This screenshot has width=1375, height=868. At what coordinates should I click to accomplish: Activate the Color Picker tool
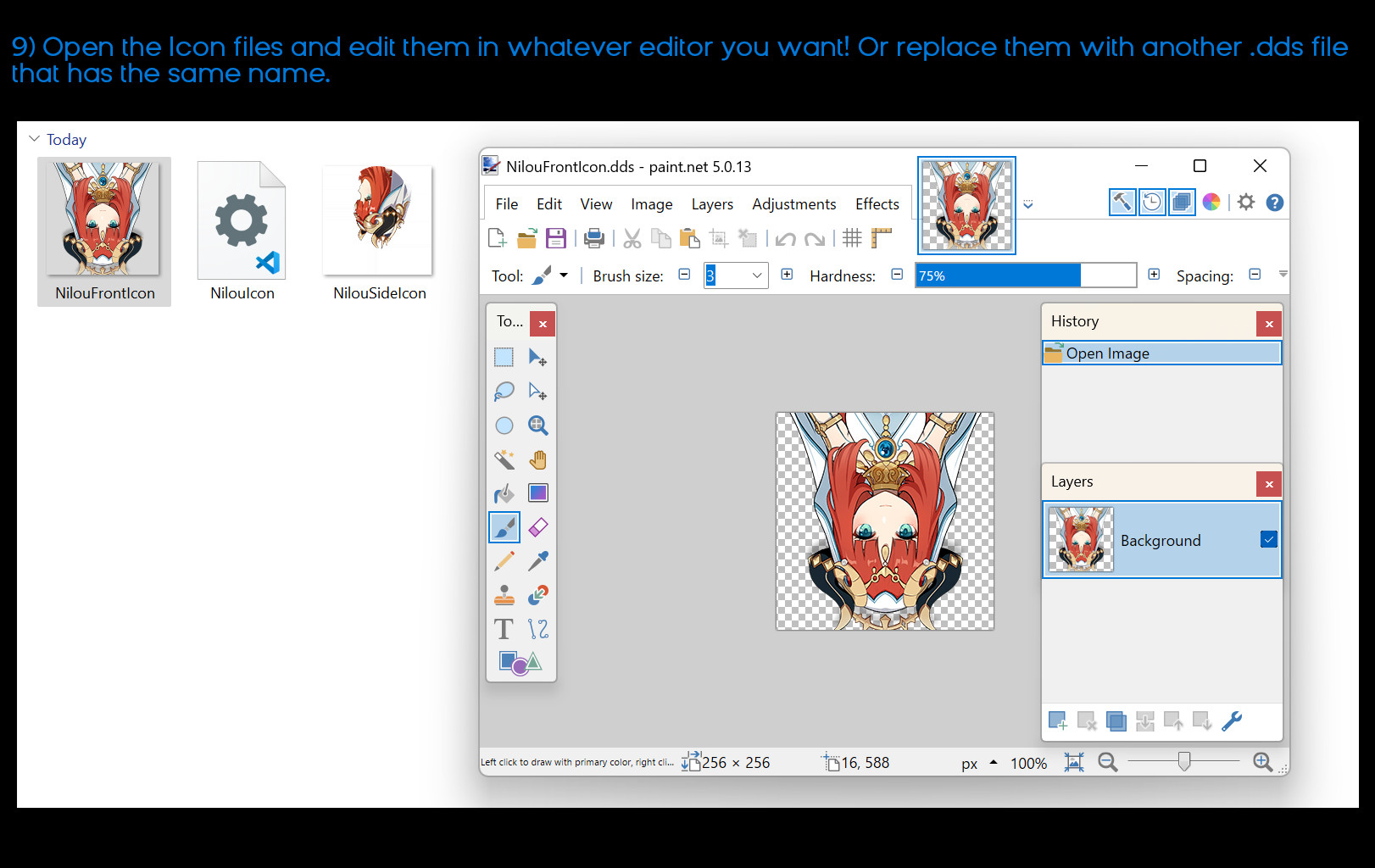coord(538,560)
